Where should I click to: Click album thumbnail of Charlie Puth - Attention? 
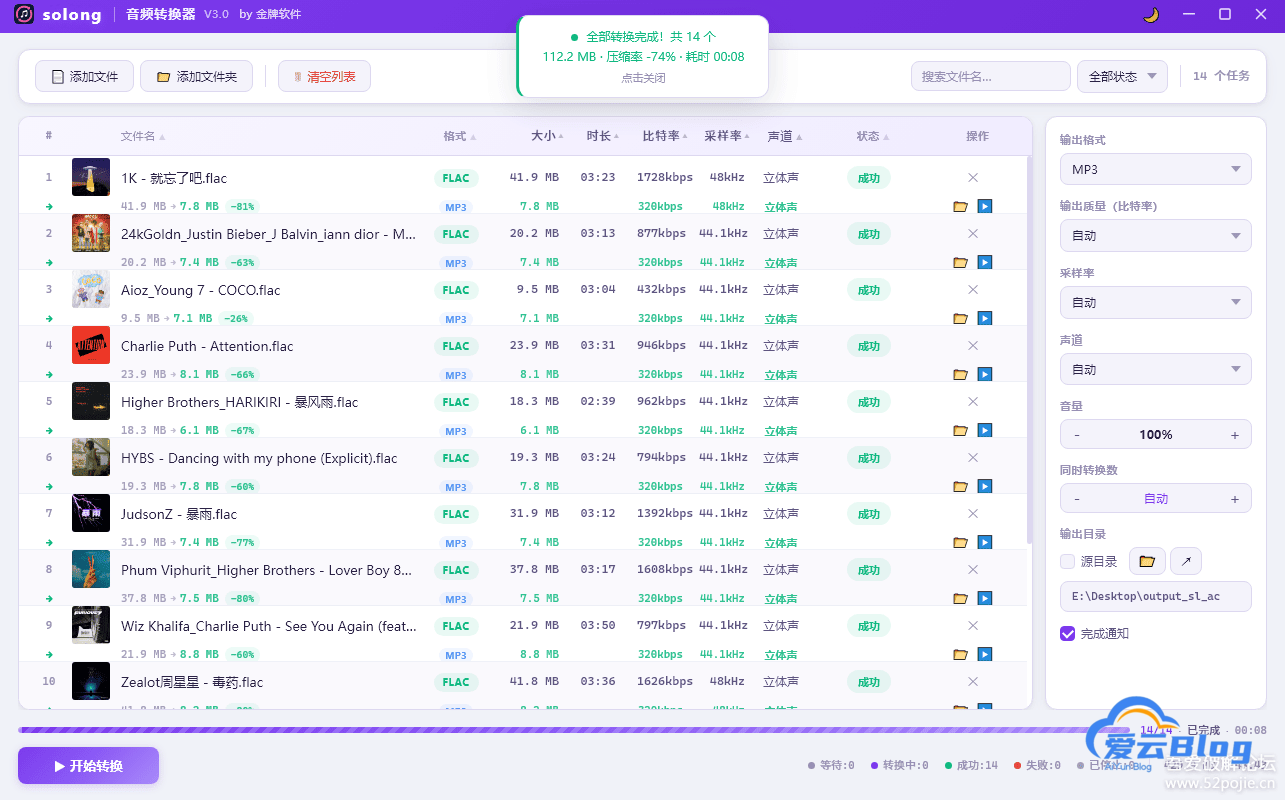(91, 345)
